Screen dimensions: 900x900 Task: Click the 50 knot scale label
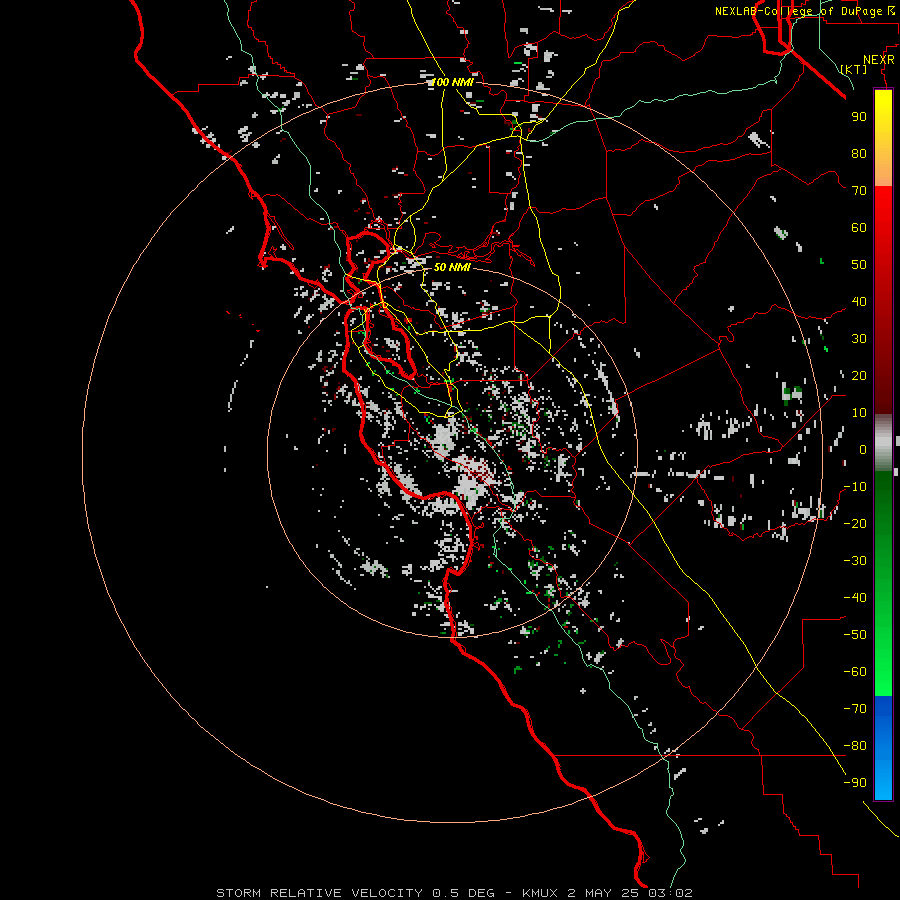[859, 265]
